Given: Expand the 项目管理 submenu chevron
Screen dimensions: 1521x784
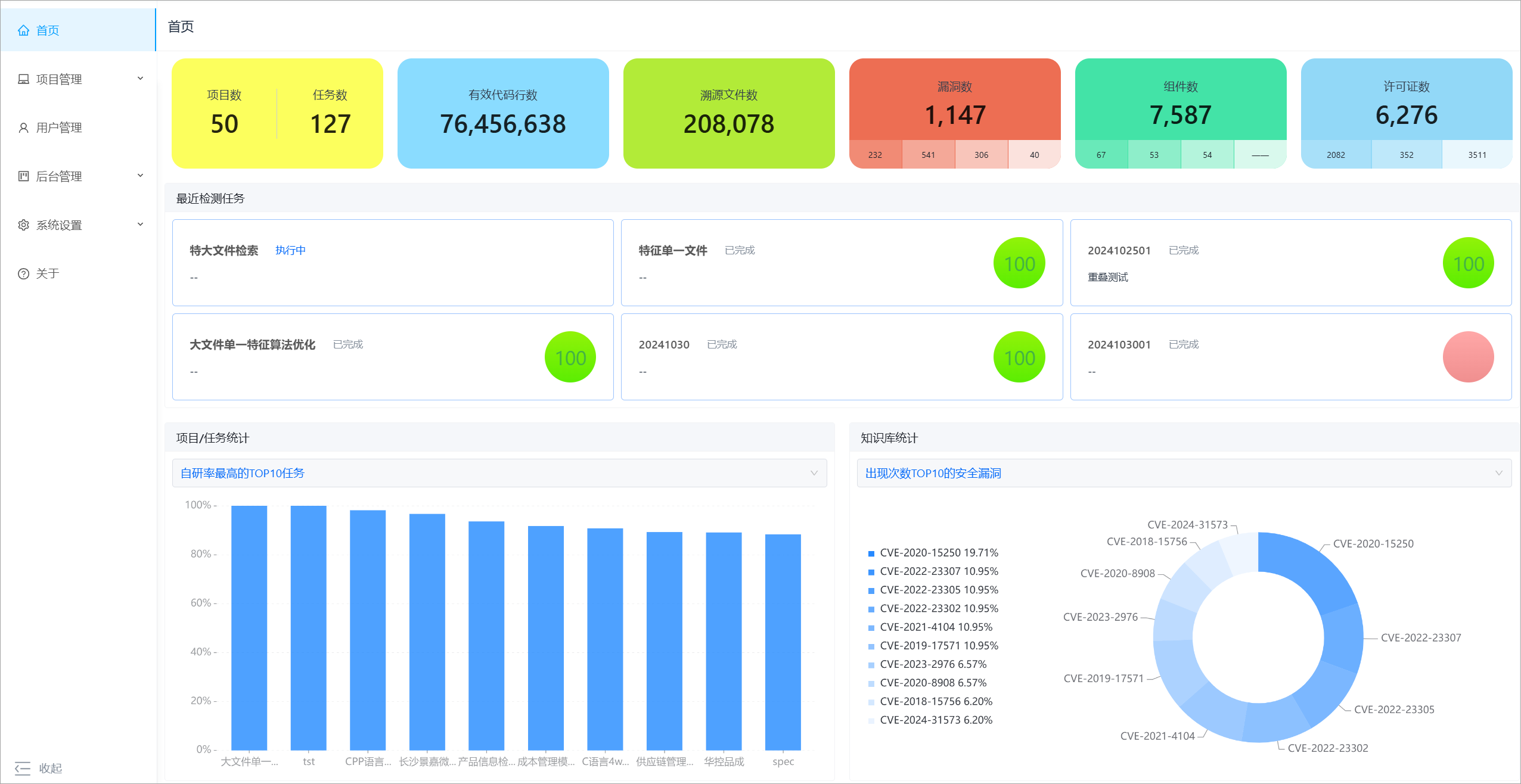Looking at the screenshot, I should [141, 79].
